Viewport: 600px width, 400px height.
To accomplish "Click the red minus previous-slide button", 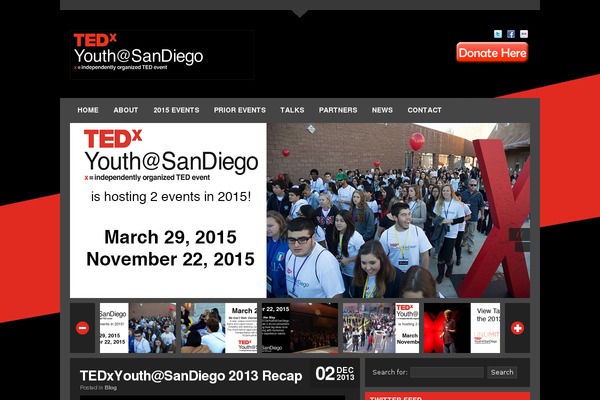I will click(82, 328).
